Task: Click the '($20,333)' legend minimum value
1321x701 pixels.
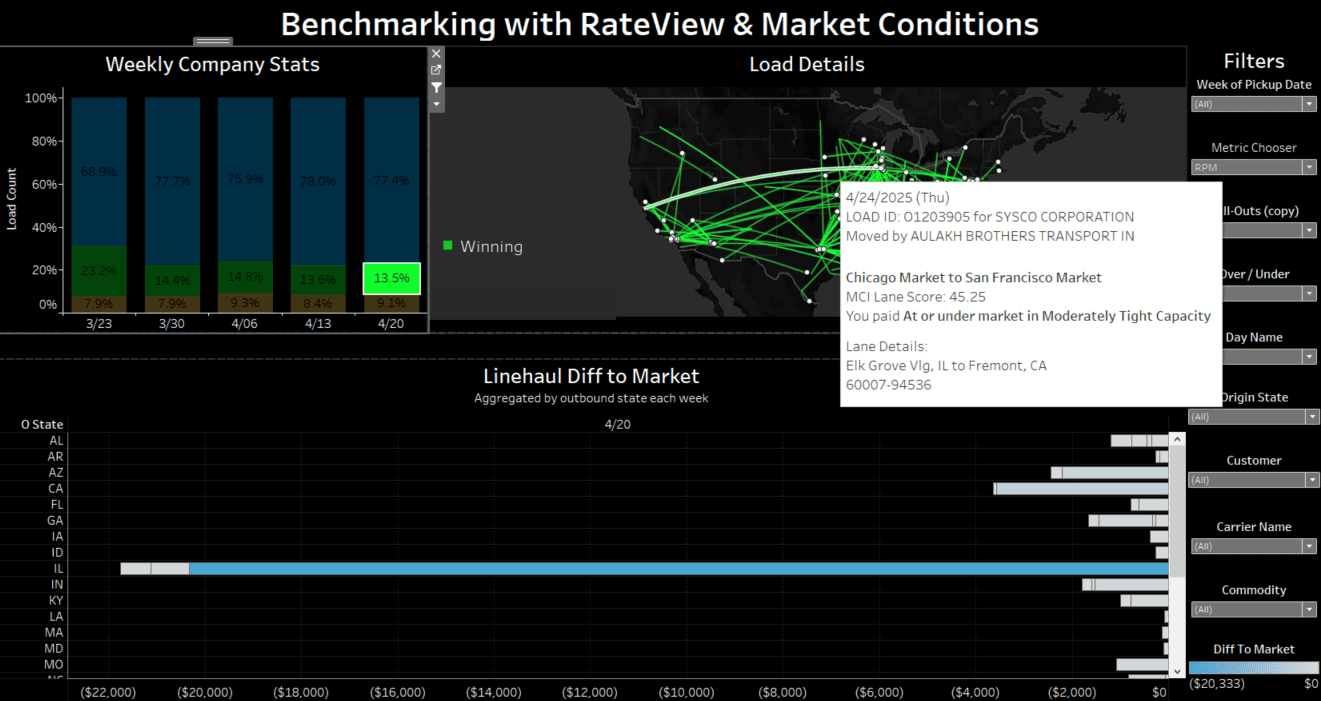Action: point(1215,683)
